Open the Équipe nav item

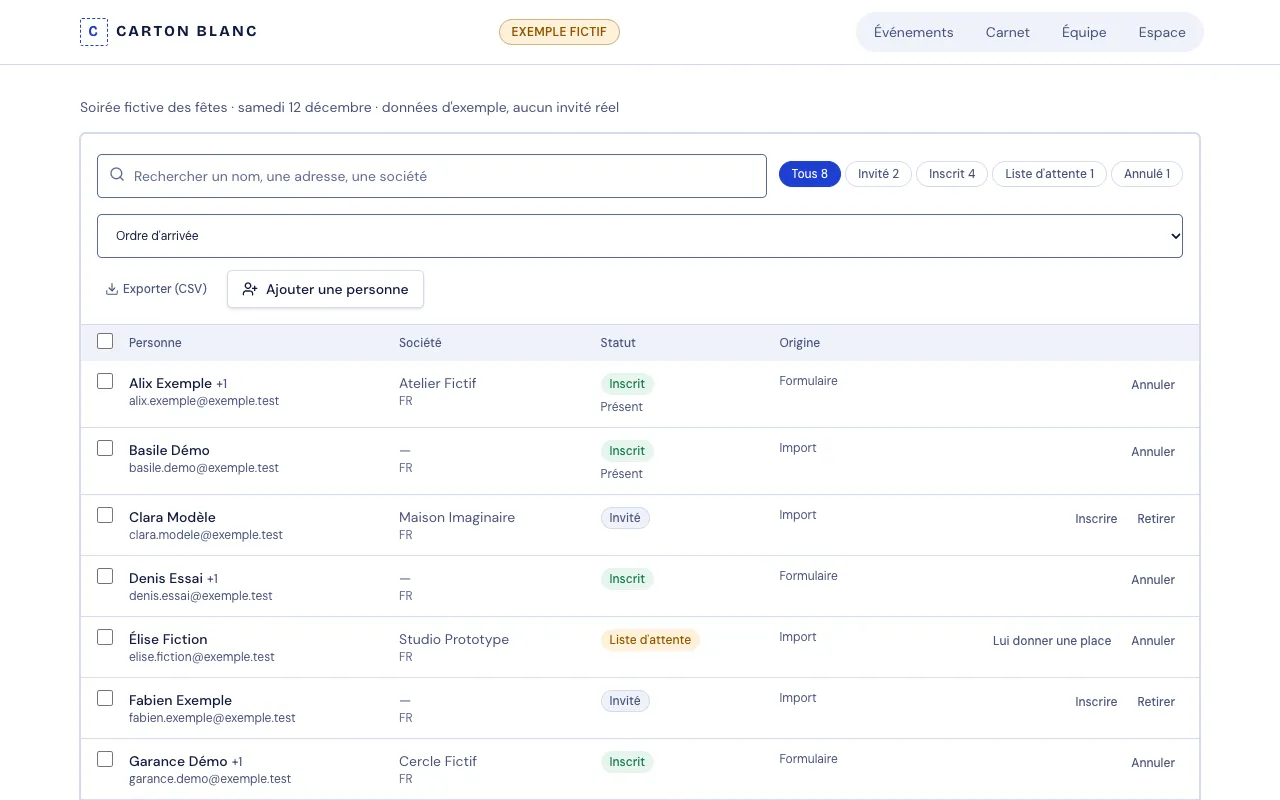[1084, 32]
